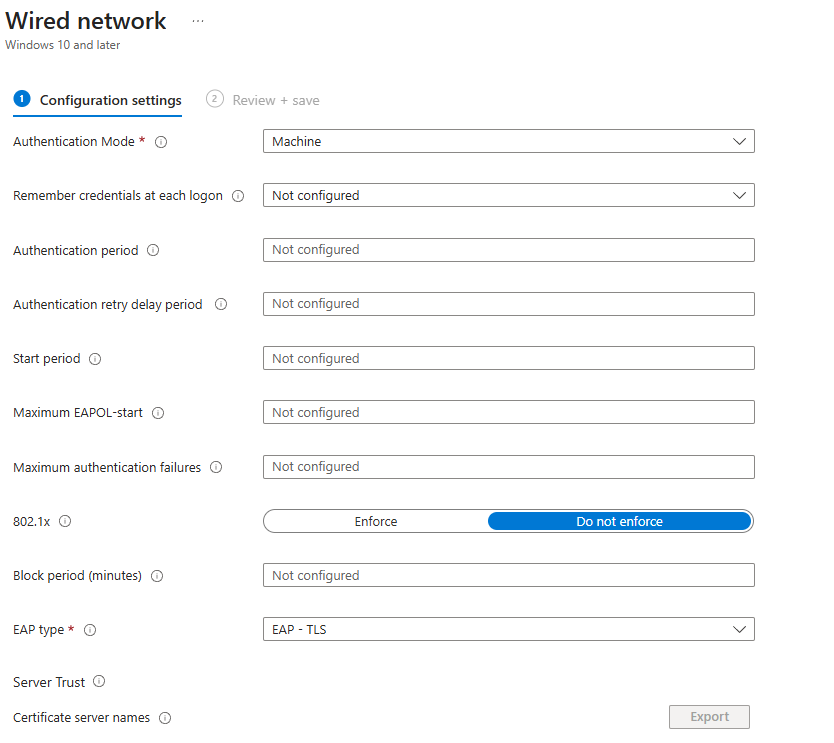Click the 'Wired network' page title
The width and height of the screenshot is (834, 743).
point(86,21)
